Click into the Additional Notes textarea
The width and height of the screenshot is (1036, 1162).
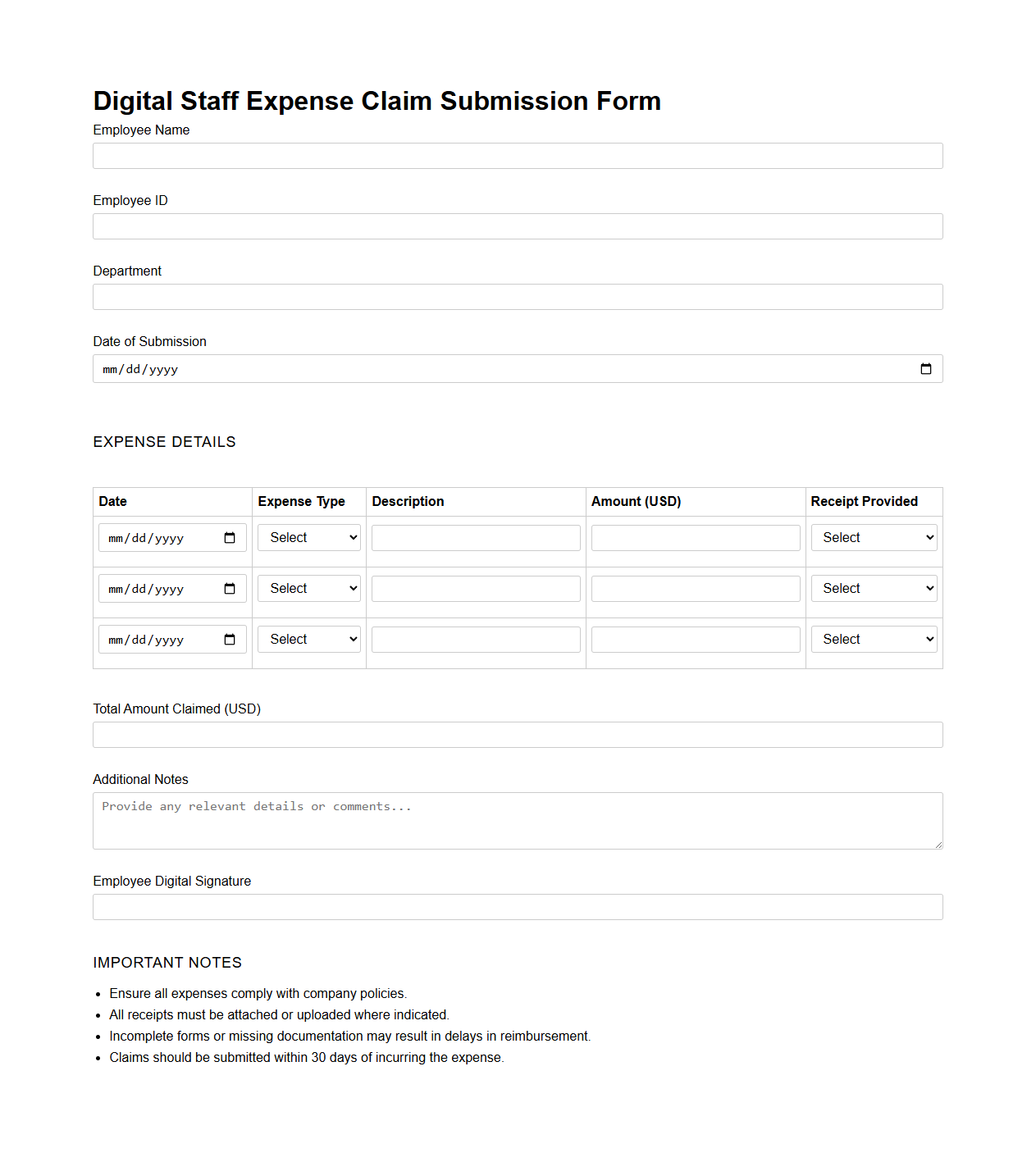pyautogui.click(x=518, y=821)
